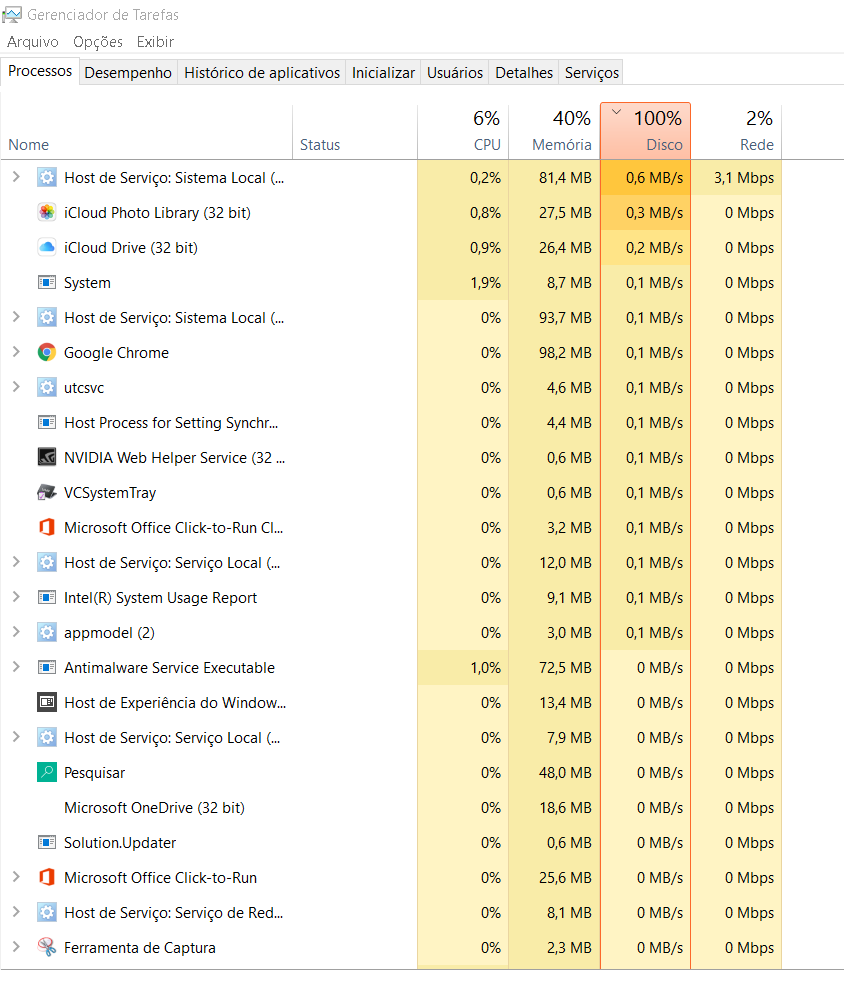Select the iCloud Drive cloud icon
This screenshot has width=844, height=986.
(x=47, y=248)
